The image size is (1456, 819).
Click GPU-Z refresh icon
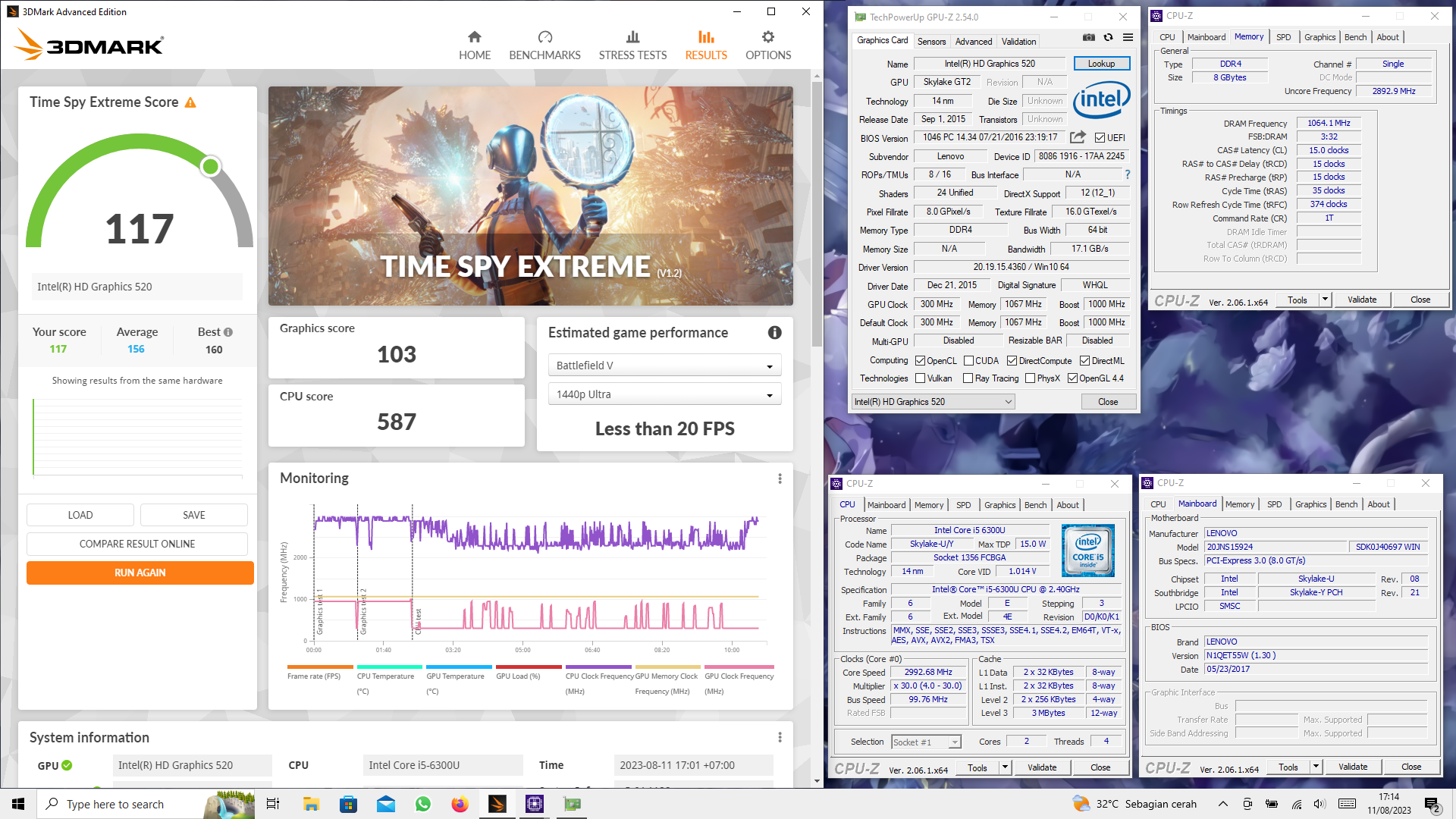coord(1108,38)
